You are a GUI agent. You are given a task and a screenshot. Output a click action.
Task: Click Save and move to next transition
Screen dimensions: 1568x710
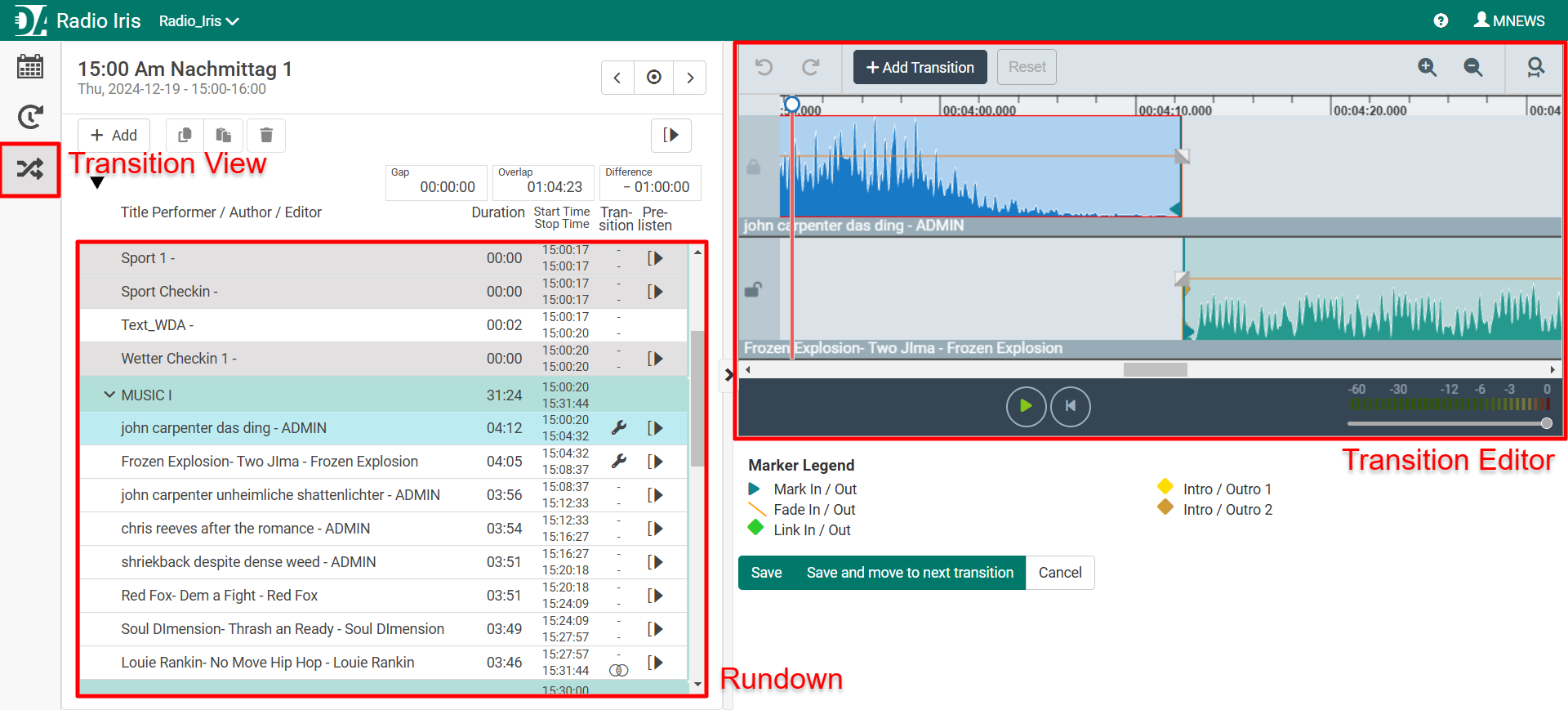pyautogui.click(x=910, y=573)
